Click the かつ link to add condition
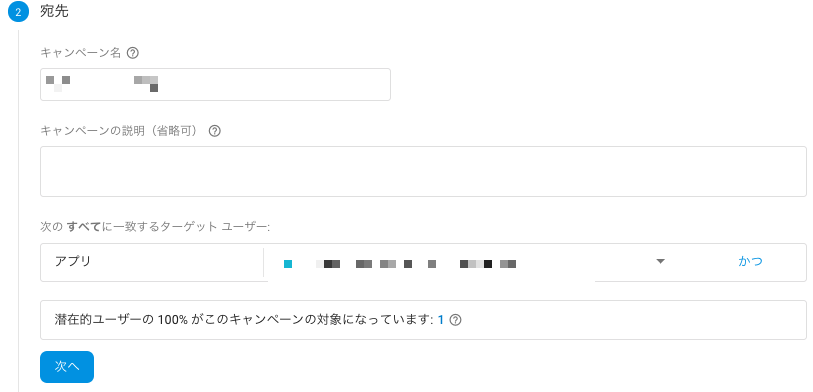 750,261
